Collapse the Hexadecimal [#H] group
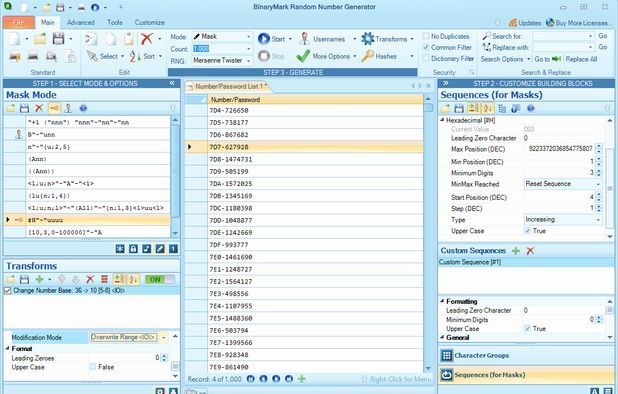 point(442,120)
